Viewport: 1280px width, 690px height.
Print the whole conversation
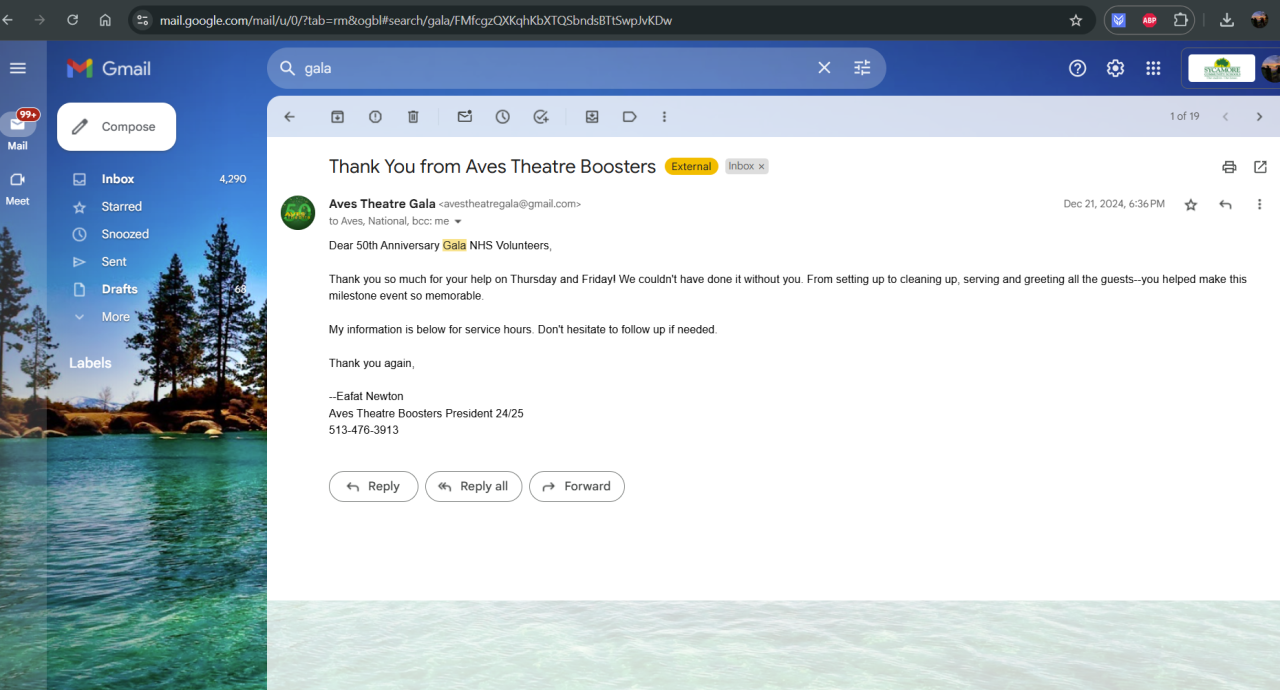(1229, 167)
